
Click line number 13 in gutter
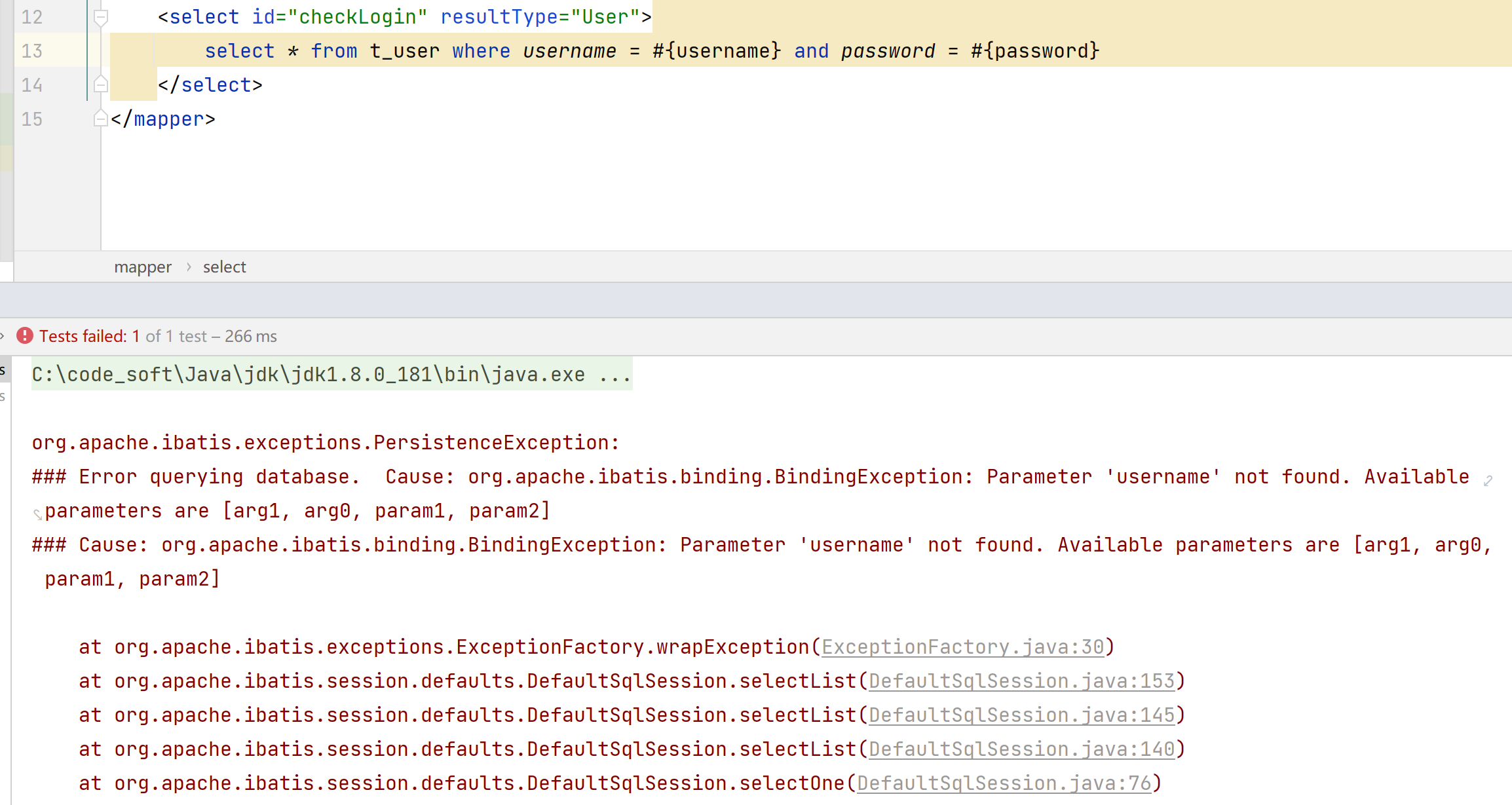31,51
